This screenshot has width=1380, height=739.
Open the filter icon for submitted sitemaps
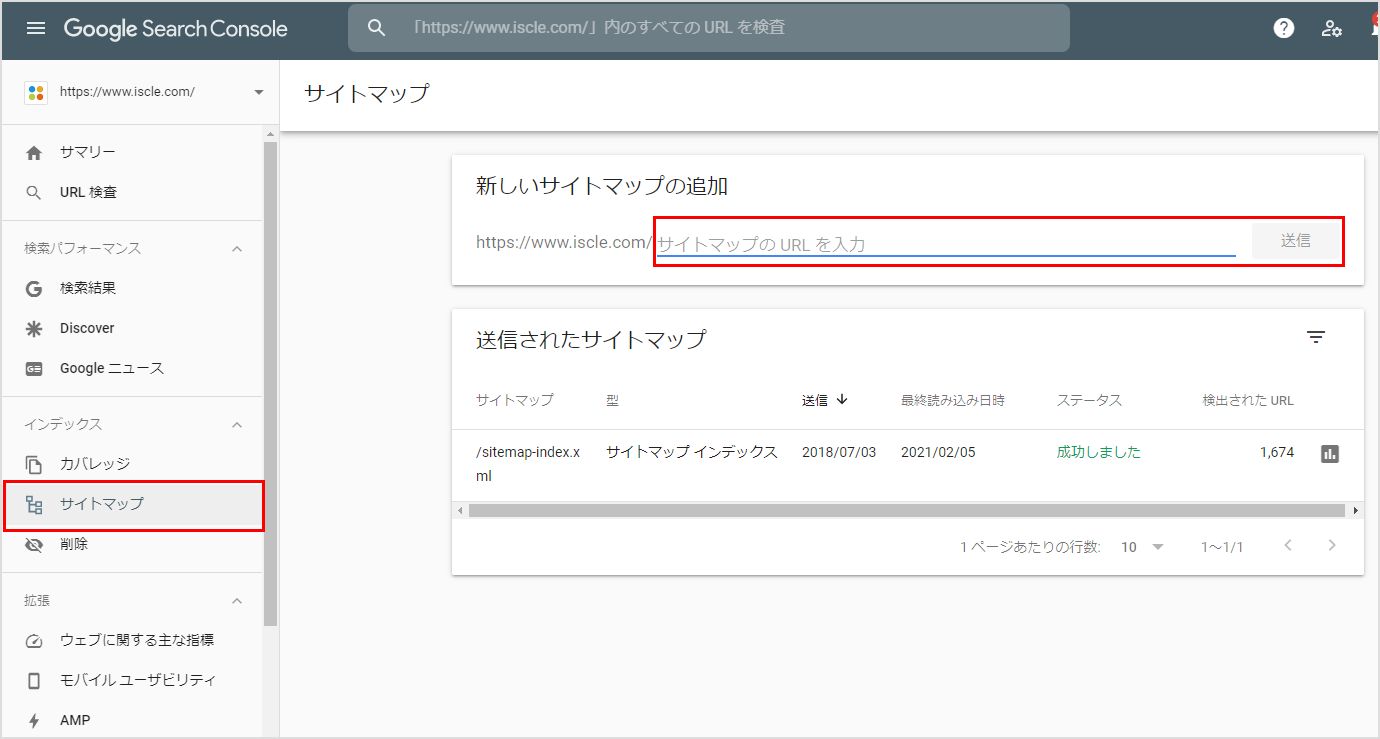[1316, 338]
